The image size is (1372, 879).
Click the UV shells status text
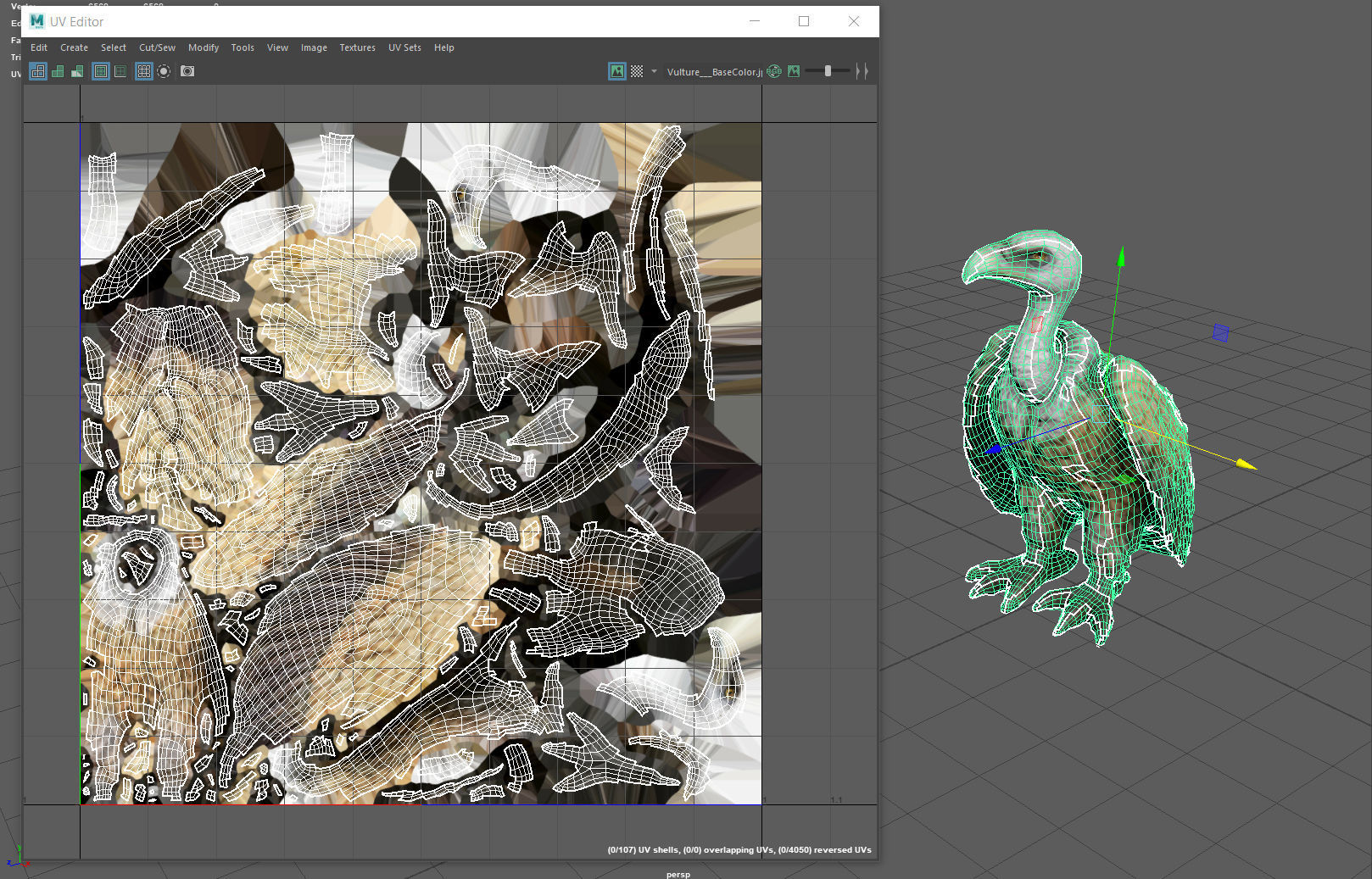(x=739, y=849)
